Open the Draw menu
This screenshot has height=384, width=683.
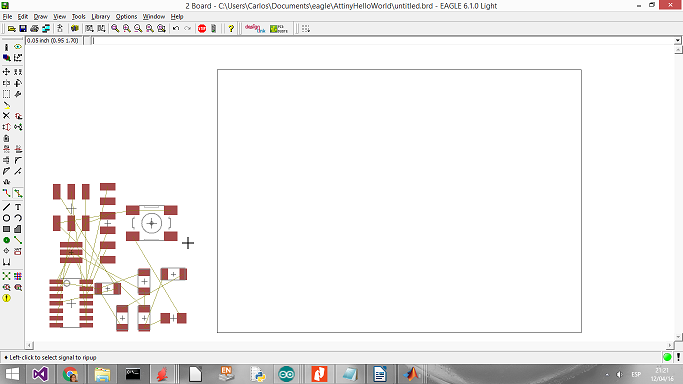tap(41, 17)
